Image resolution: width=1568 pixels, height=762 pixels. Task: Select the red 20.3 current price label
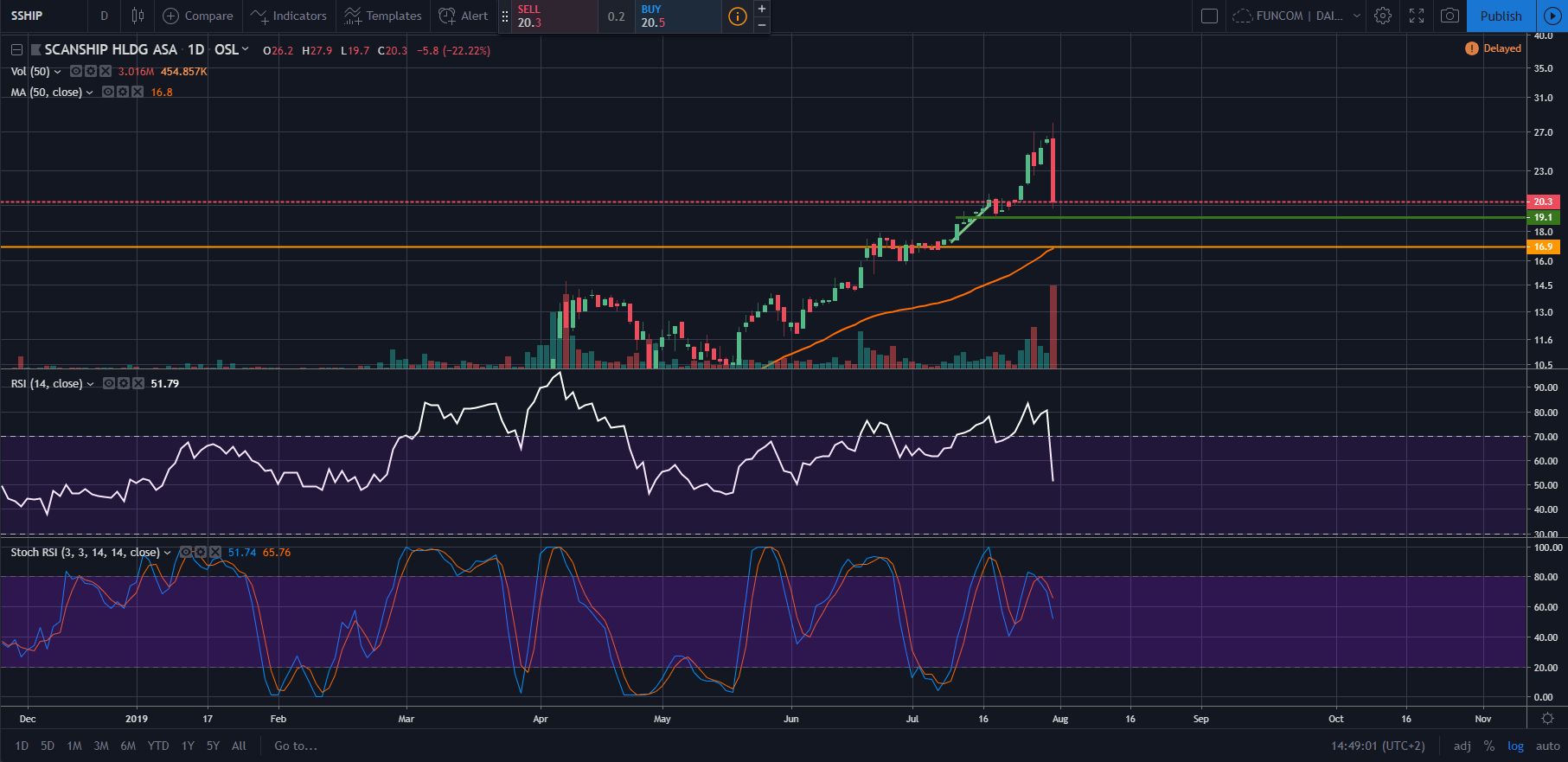pos(1544,202)
